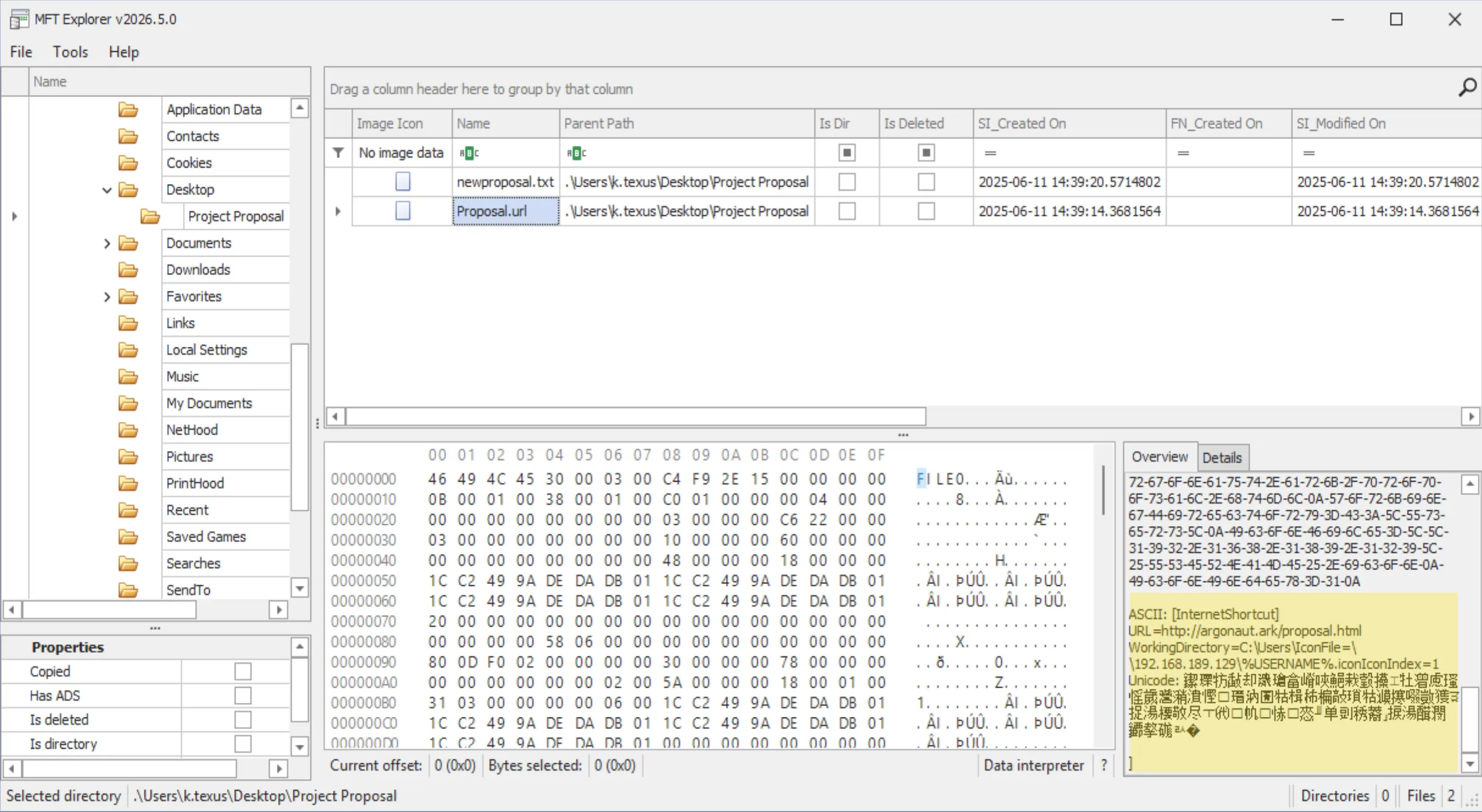Expand the Documents tree node

click(x=107, y=243)
